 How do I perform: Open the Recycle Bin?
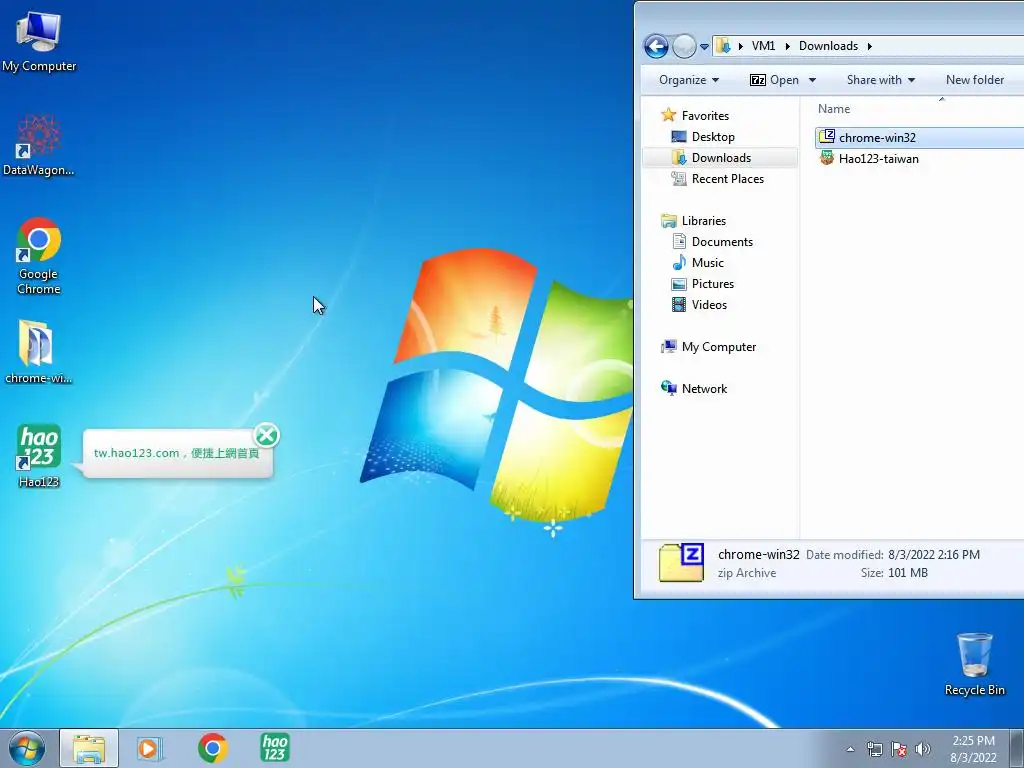(x=974, y=664)
